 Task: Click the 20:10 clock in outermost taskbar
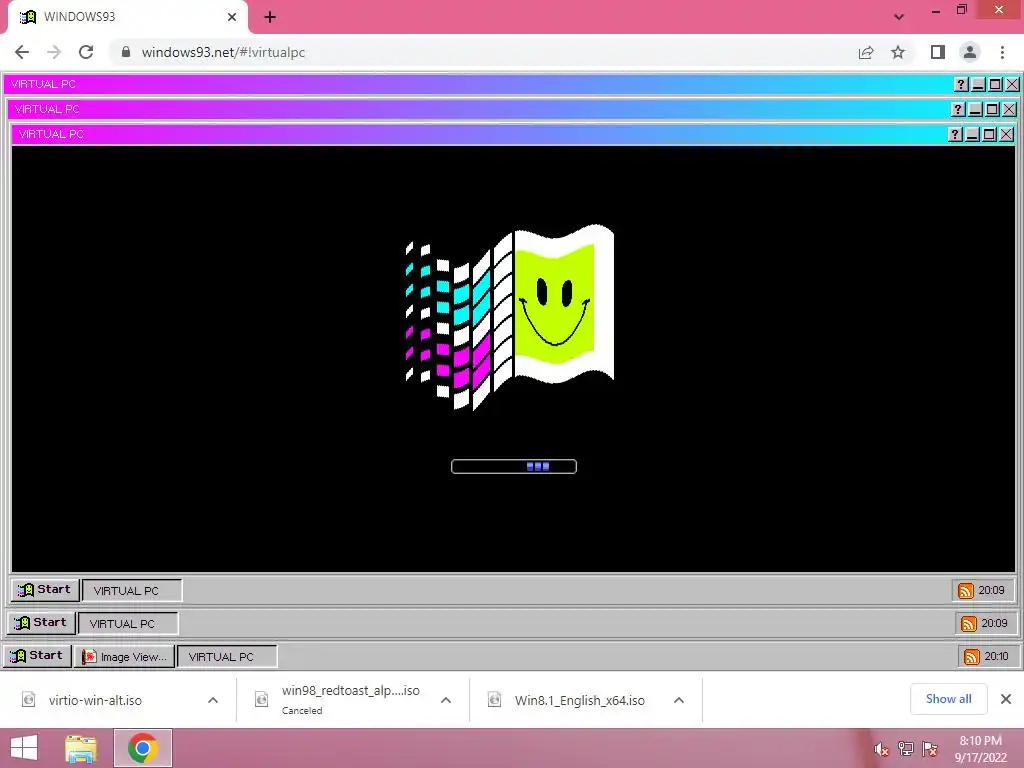click(x=997, y=656)
